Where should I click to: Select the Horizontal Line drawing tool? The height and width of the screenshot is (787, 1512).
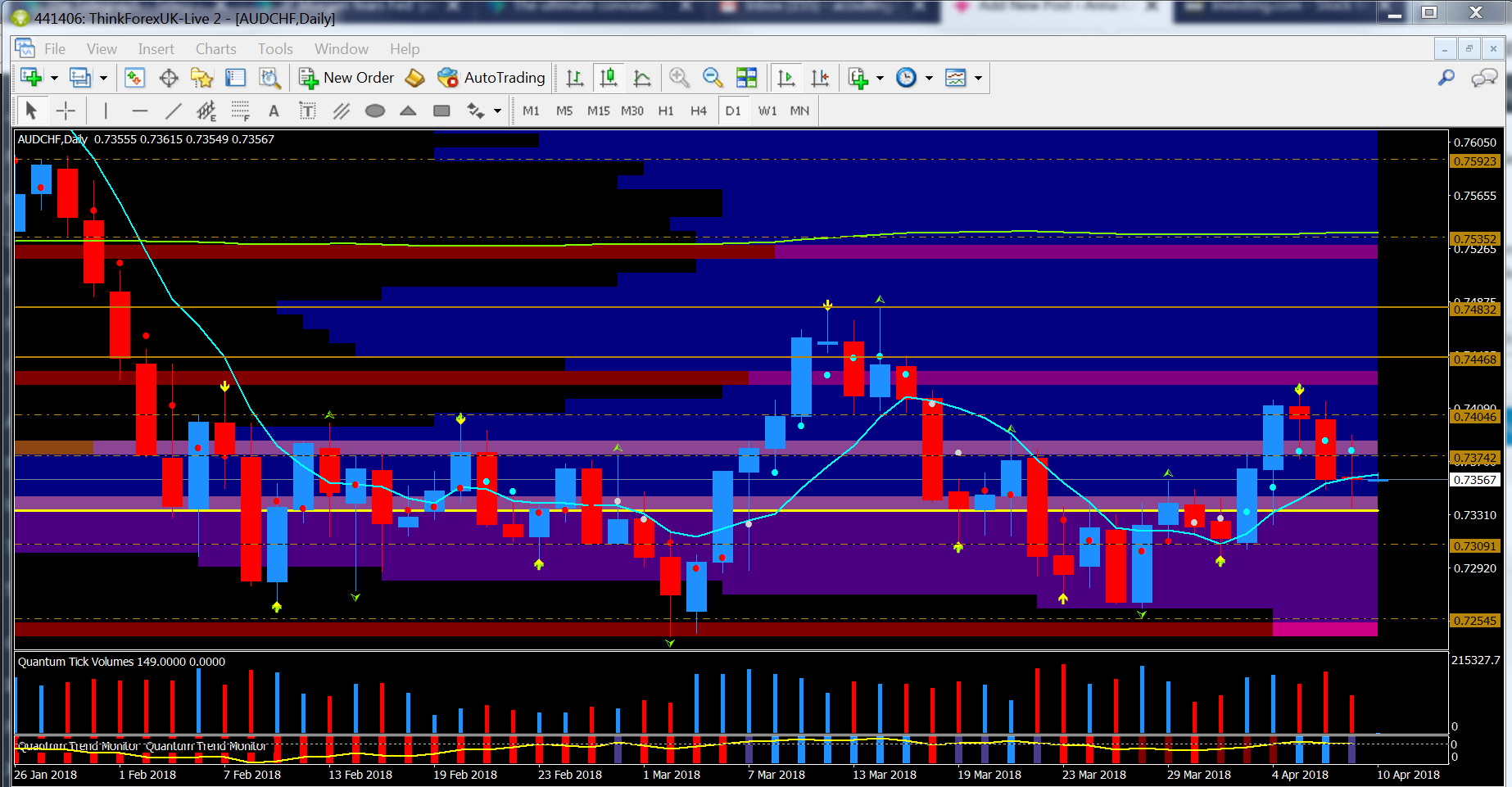coord(140,110)
